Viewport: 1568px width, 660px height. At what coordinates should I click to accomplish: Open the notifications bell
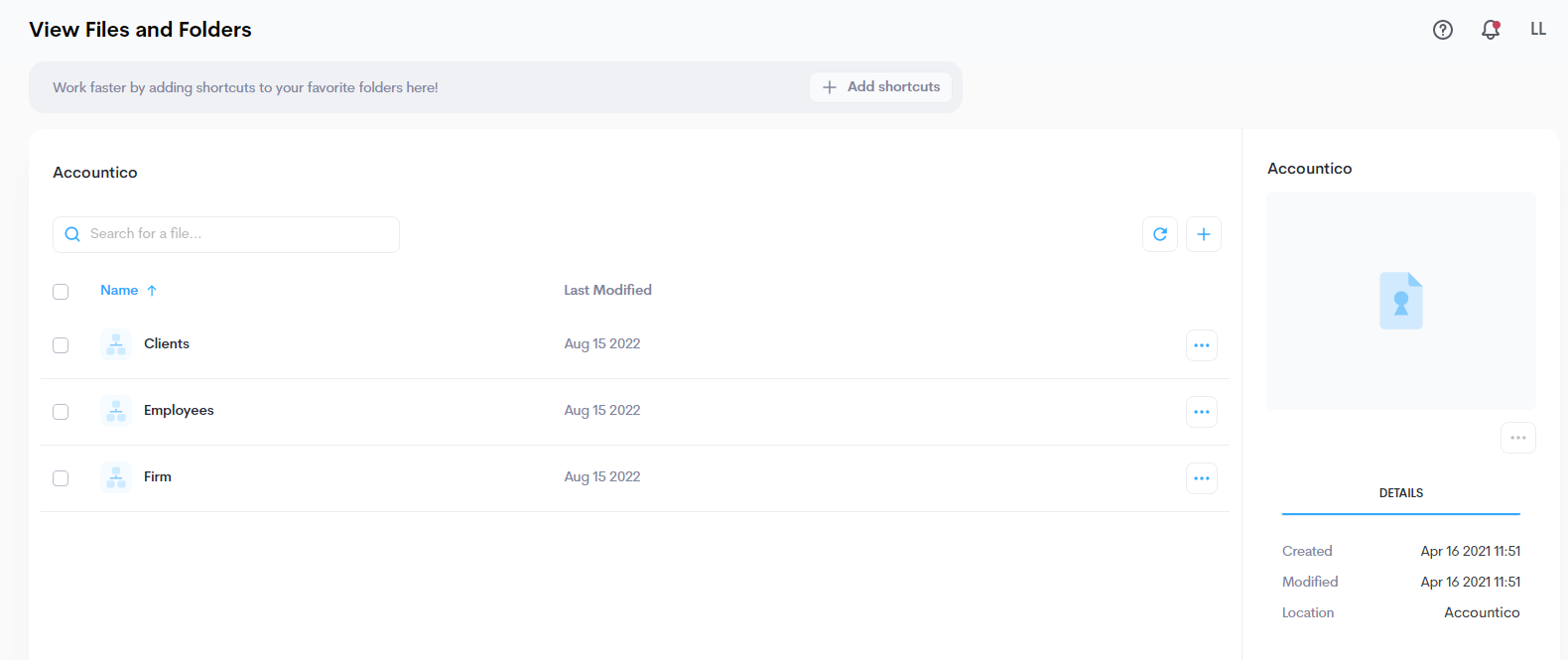pos(1491,30)
